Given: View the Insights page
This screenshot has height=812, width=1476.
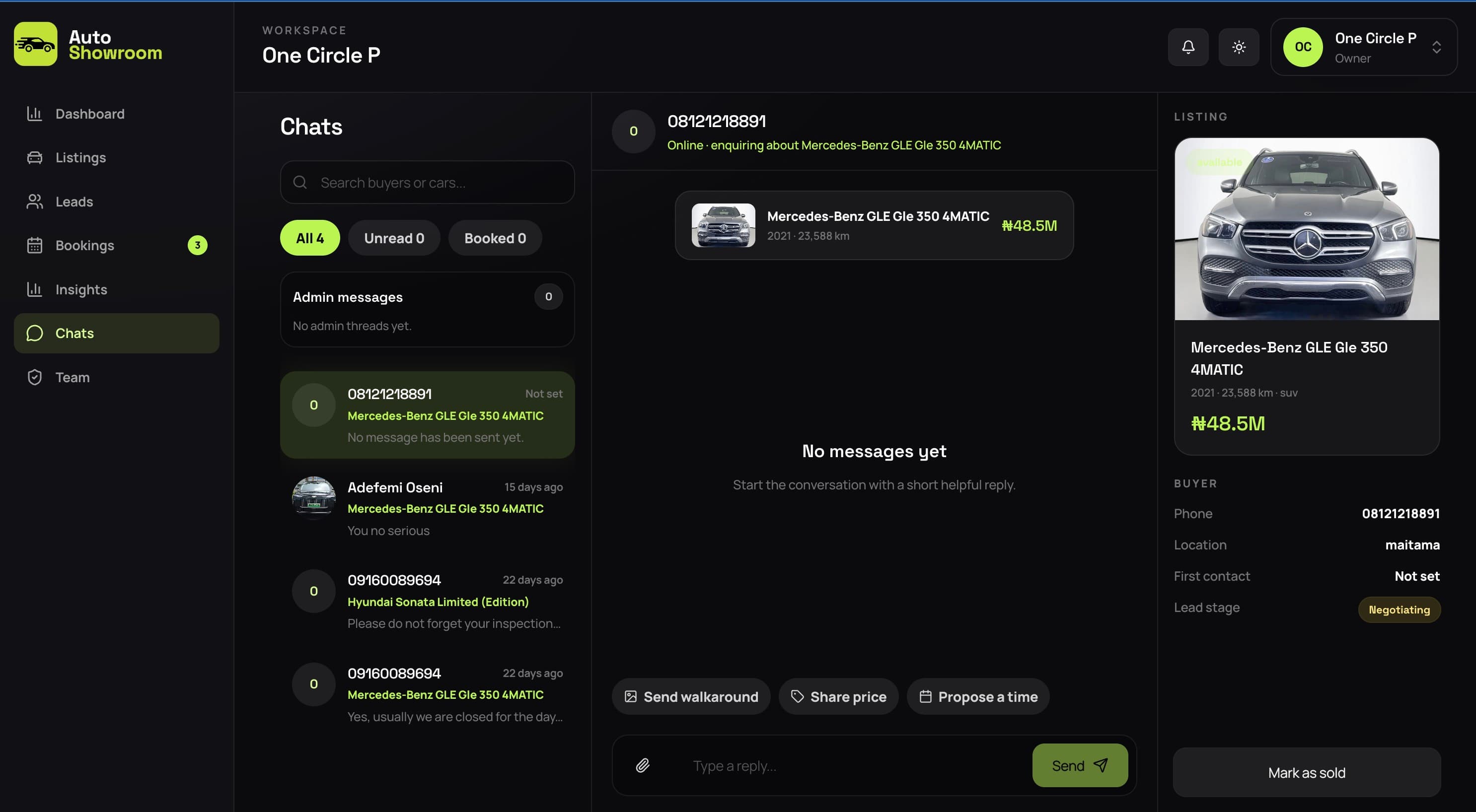Looking at the screenshot, I should coord(116,289).
